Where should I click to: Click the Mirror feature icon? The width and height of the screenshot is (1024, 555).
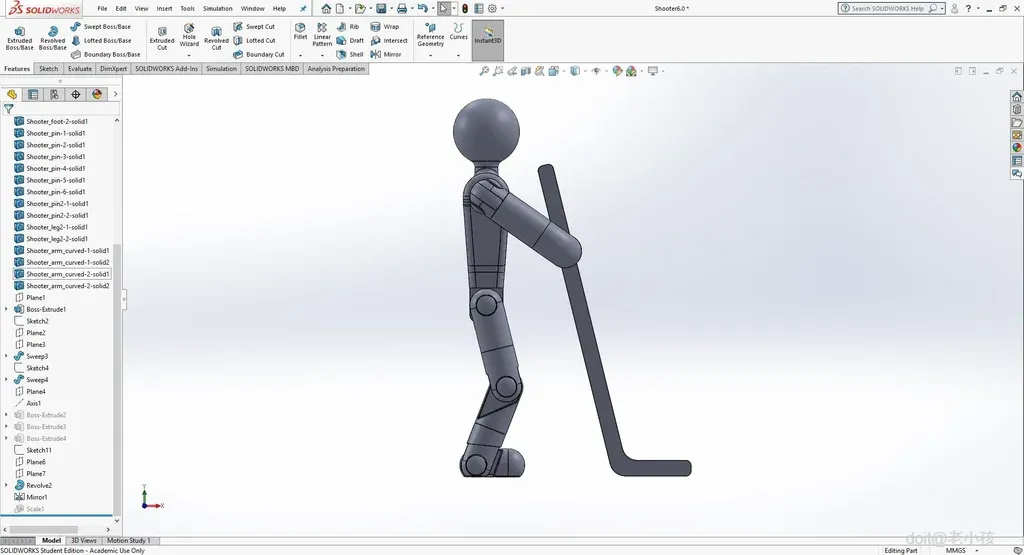tap(376, 54)
